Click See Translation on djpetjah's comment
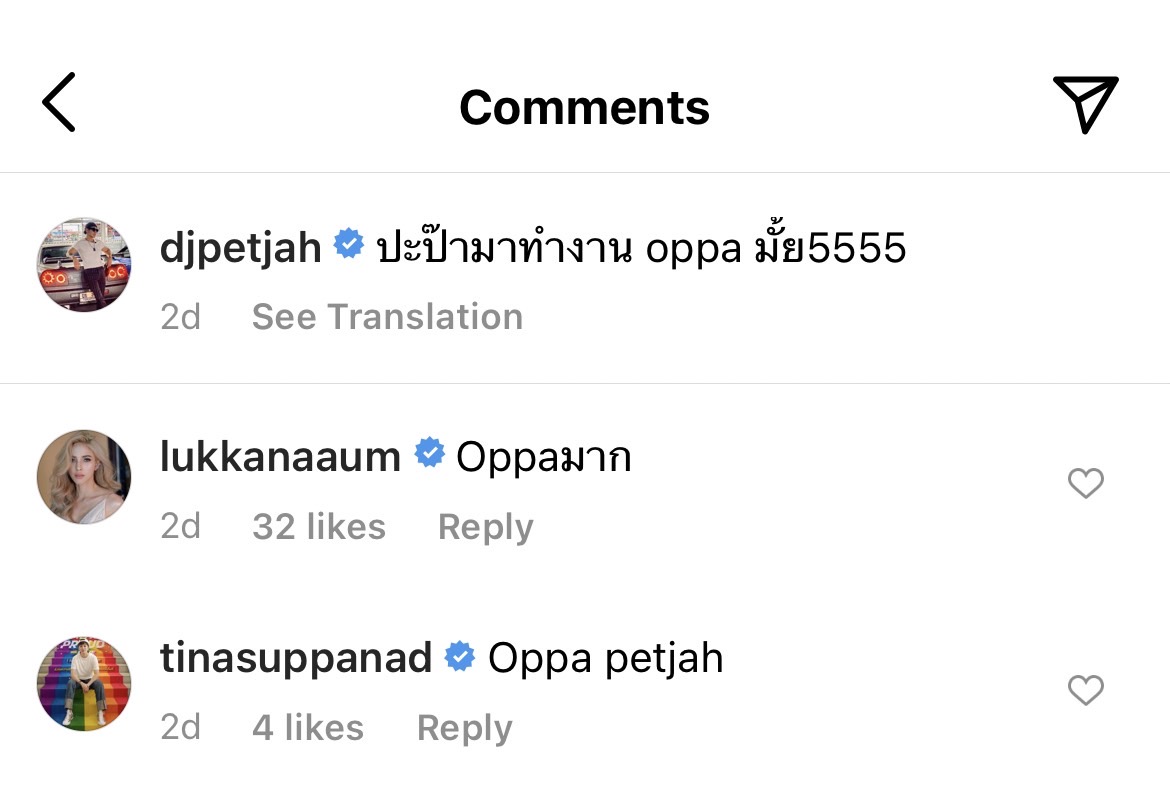Viewport: 1170px width, 789px height. (x=387, y=316)
